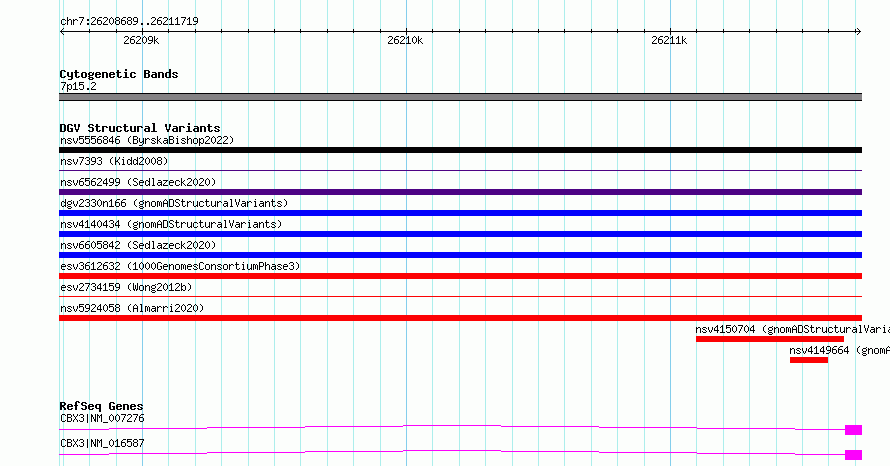The height and width of the screenshot is (466, 890).
Task: Select the red esv3612632 variant bar
Action: [460, 276]
